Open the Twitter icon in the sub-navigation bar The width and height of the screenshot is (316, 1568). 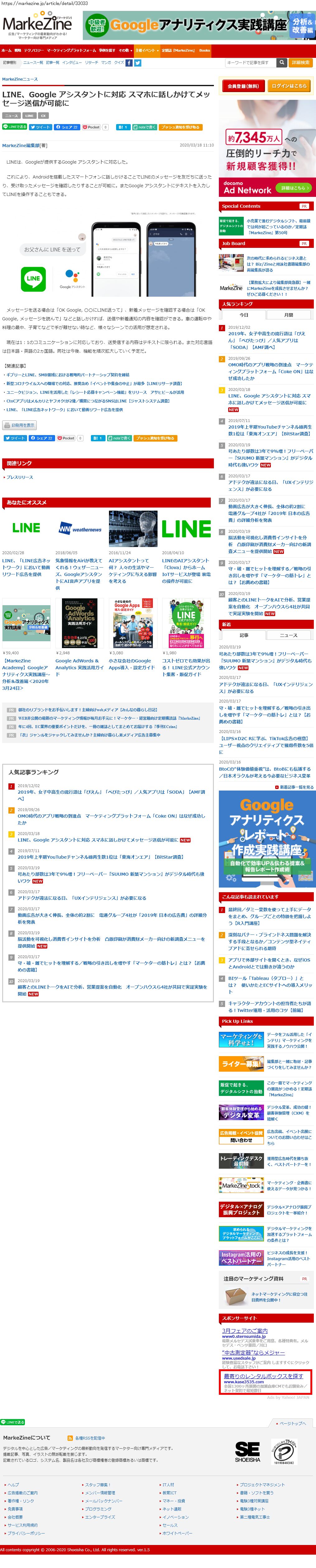(x=138, y=63)
